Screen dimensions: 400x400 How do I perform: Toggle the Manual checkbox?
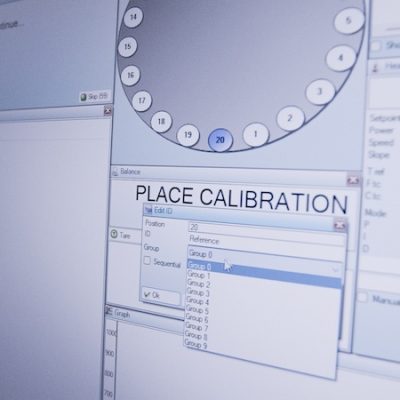[362, 298]
